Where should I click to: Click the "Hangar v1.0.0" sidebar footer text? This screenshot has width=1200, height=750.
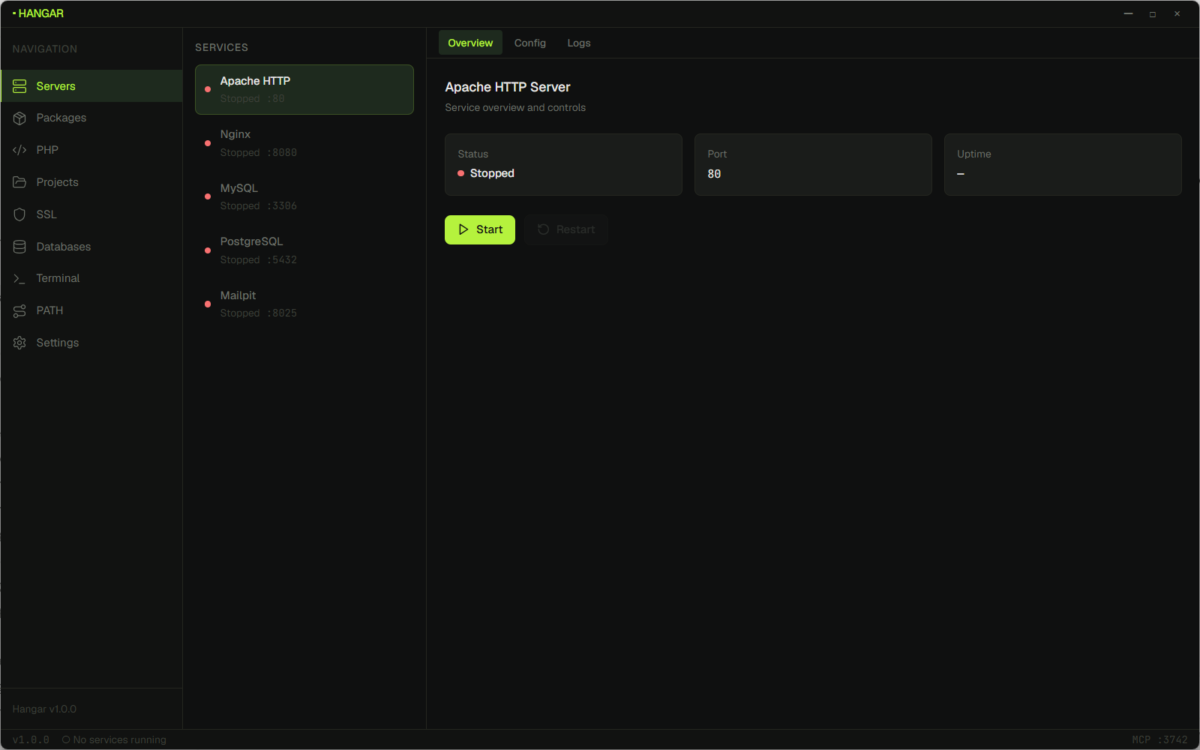pyautogui.click(x=44, y=709)
